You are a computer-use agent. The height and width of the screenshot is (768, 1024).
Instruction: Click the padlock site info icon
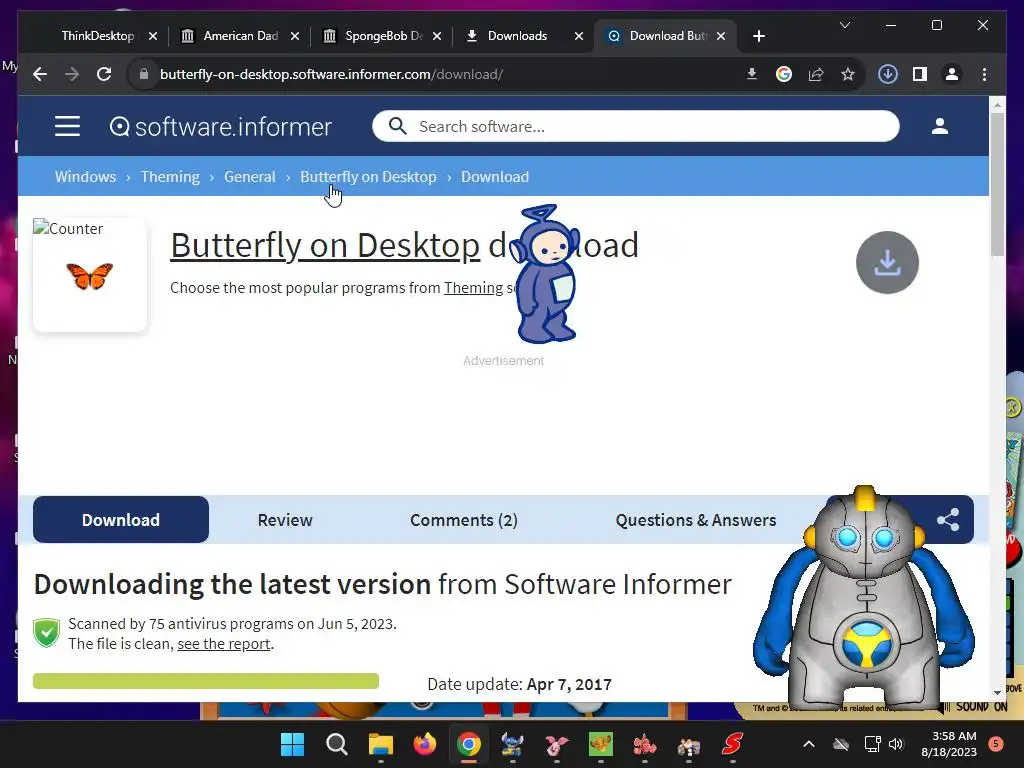pos(144,74)
